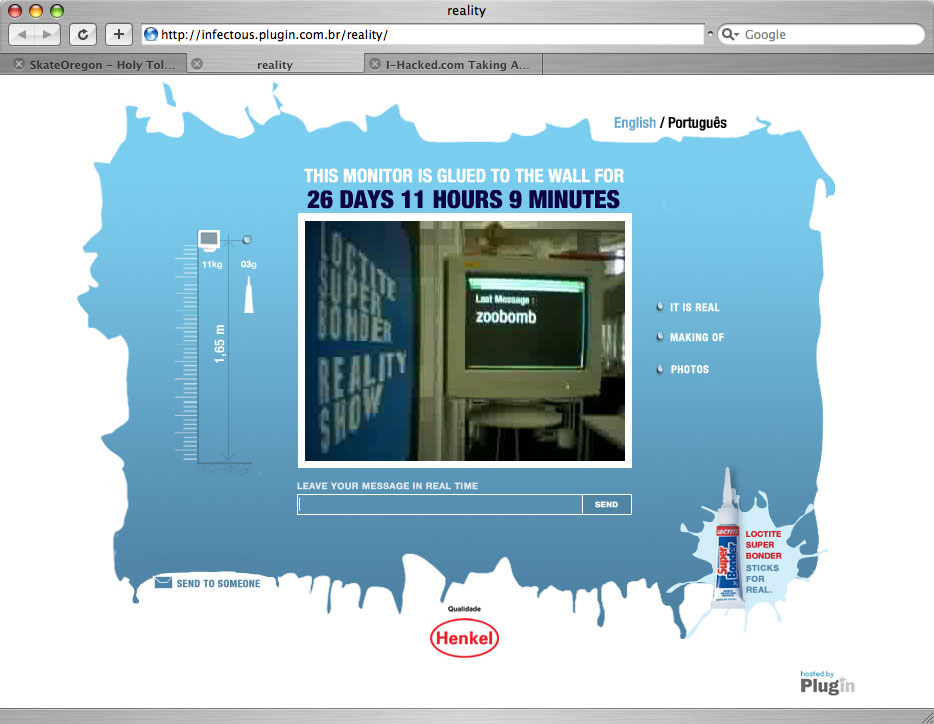Image resolution: width=934 pixels, height=724 pixels.
Task: Click the "03g" weight label
Action: click(x=249, y=264)
